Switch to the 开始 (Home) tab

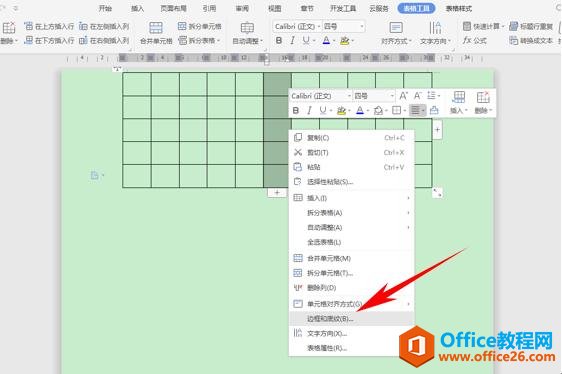(x=105, y=8)
